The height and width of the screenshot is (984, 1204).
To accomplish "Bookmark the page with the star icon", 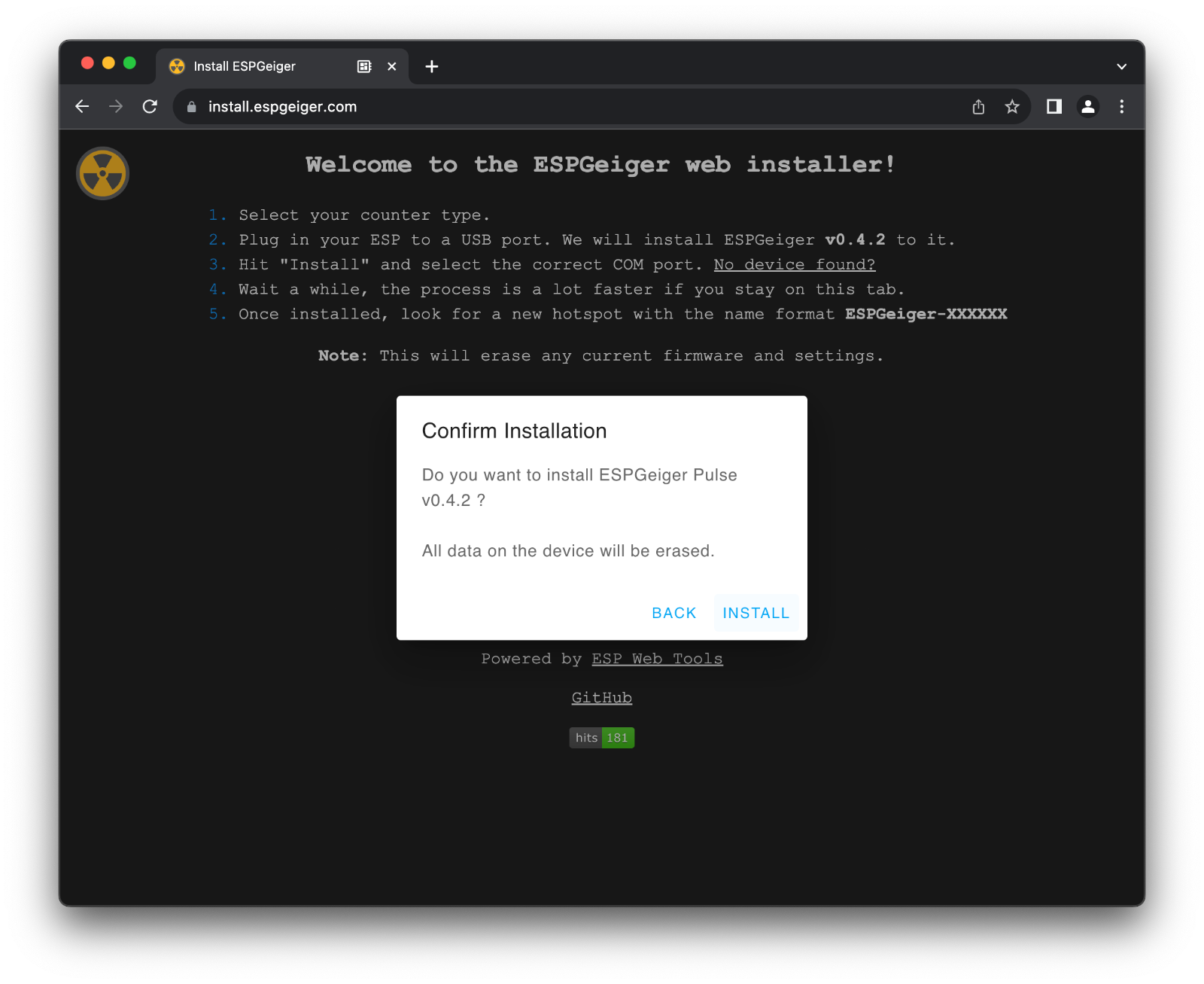I will 1012,107.
